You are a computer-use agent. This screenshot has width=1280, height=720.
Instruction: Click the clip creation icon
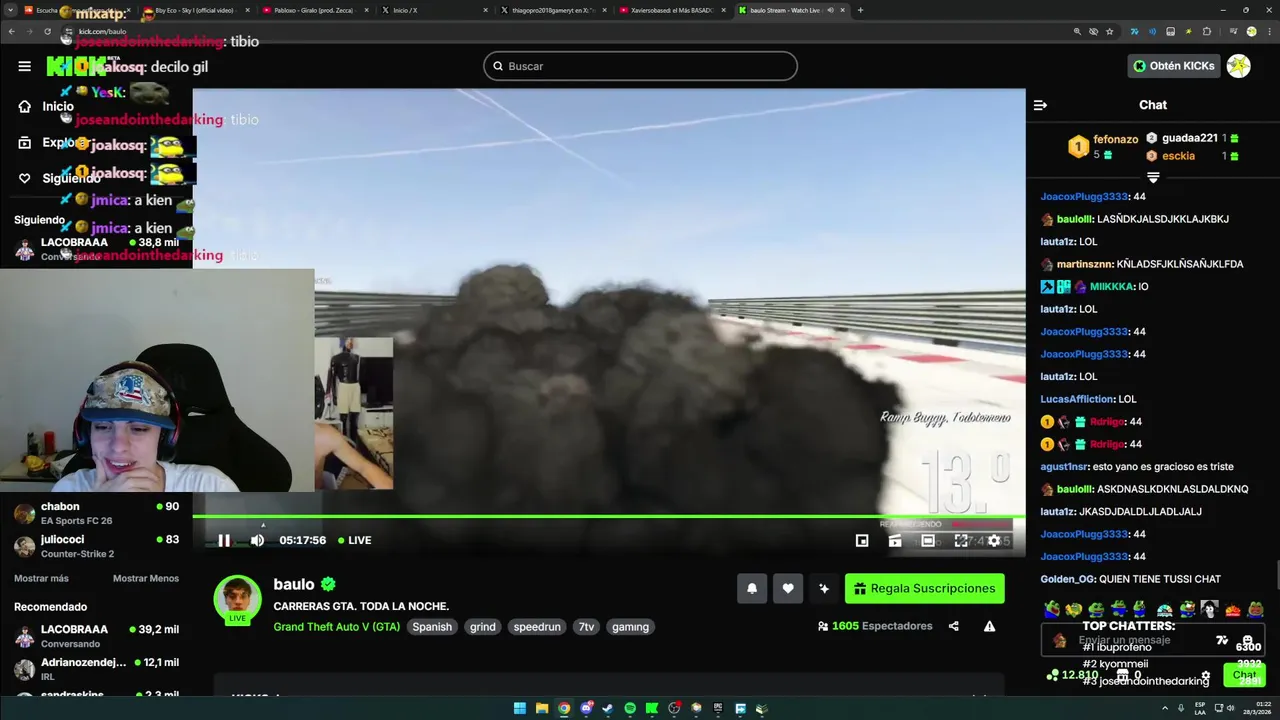tap(895, 540)
